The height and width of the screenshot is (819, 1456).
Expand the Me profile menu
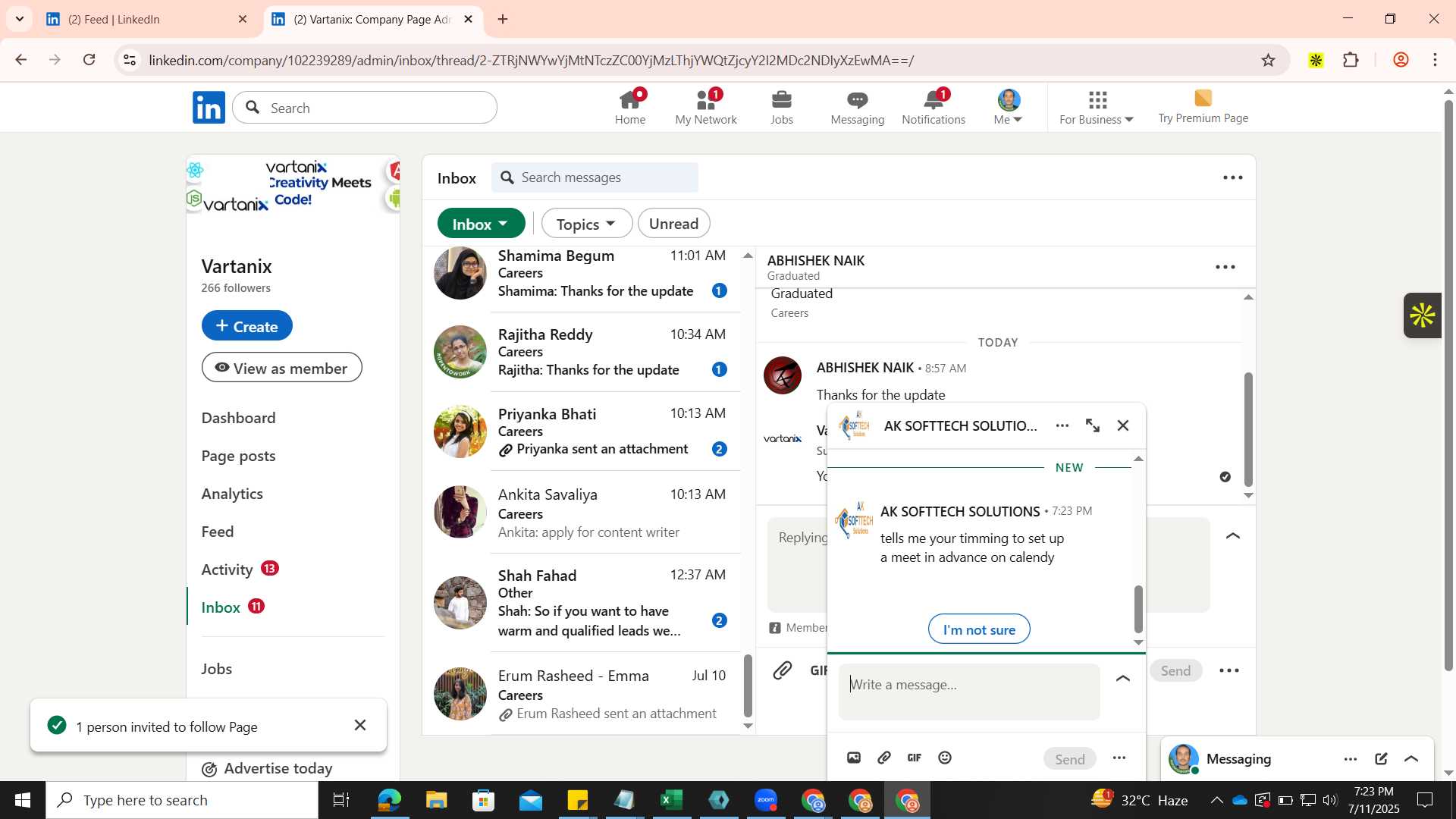[x=1009, y=107]
